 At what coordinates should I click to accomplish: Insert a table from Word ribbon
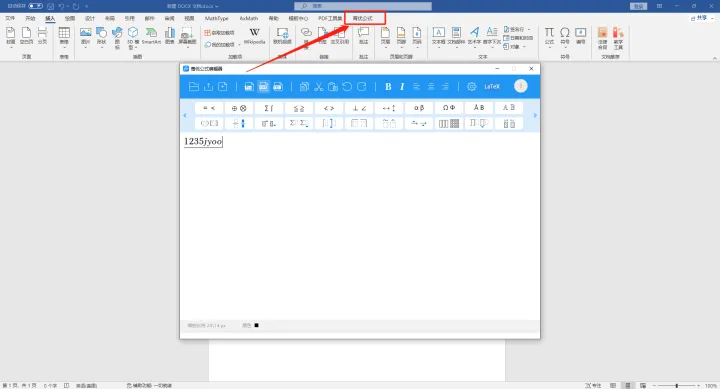pyautogui.click(x=64, y=37)
